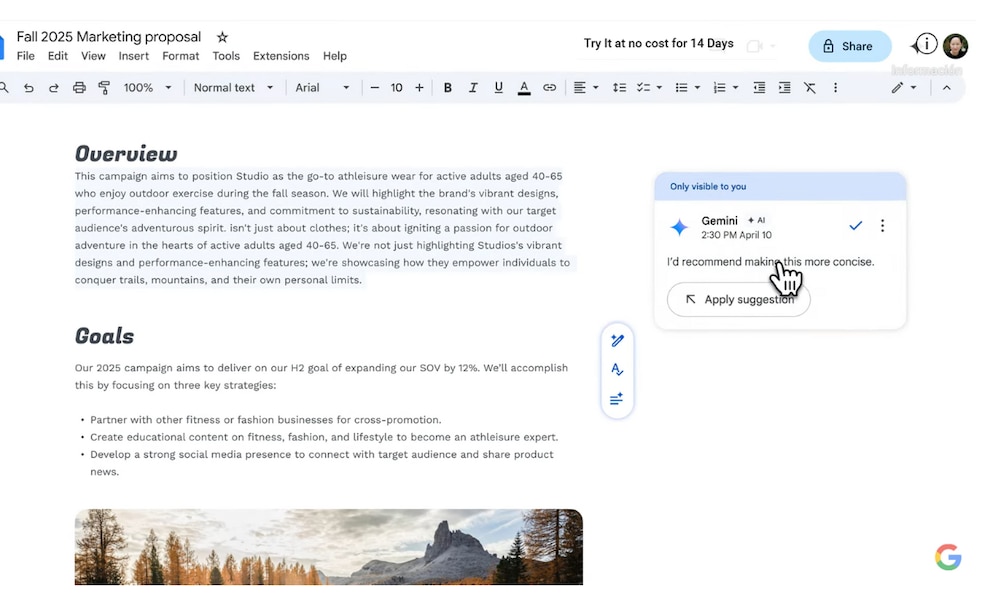
Task: Click the Share button
Action: tap(850, 46)
